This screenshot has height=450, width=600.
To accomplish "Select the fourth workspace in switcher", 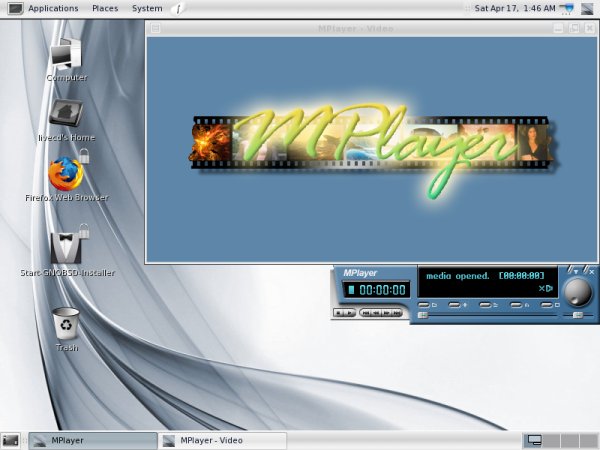I will (x=589, y=440).
